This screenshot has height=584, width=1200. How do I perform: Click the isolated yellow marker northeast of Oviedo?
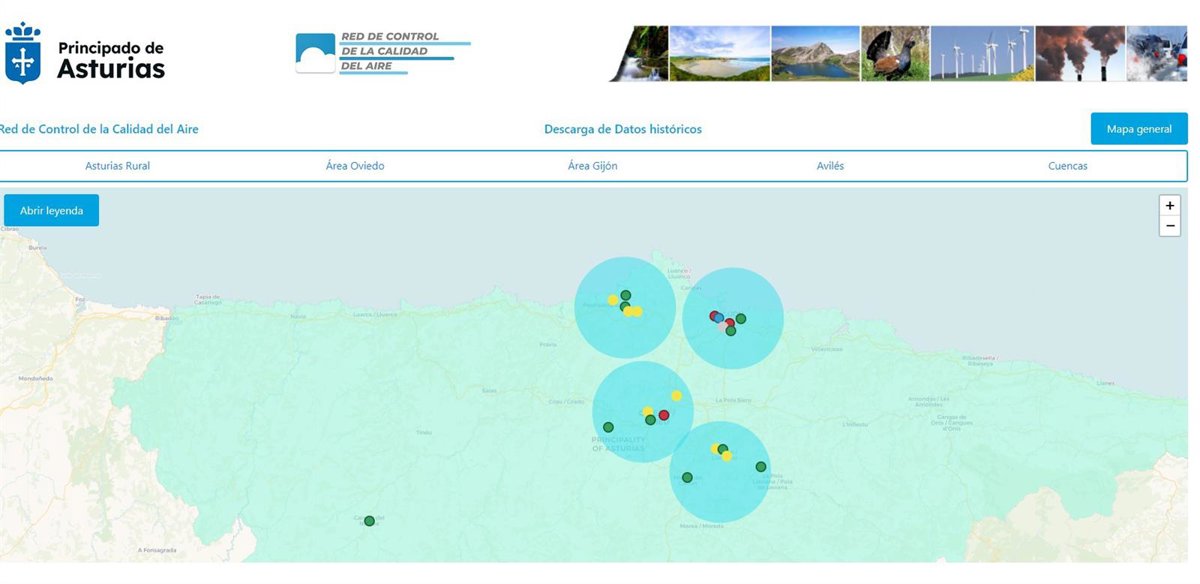pyautogui.click(x=676, y=396)
